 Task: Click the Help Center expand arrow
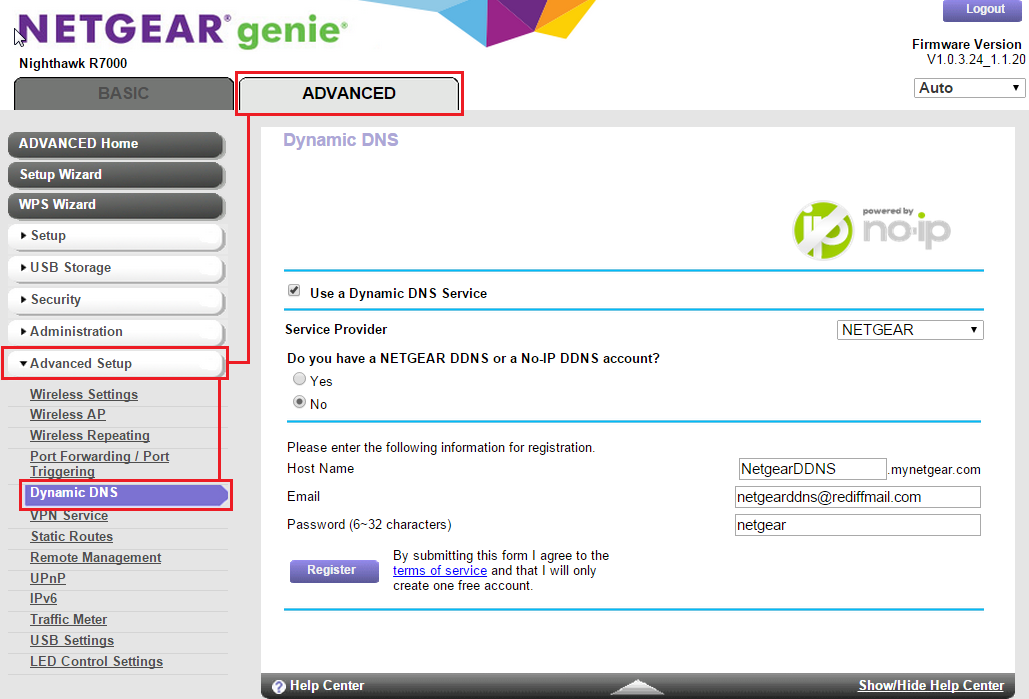[637, 687]
